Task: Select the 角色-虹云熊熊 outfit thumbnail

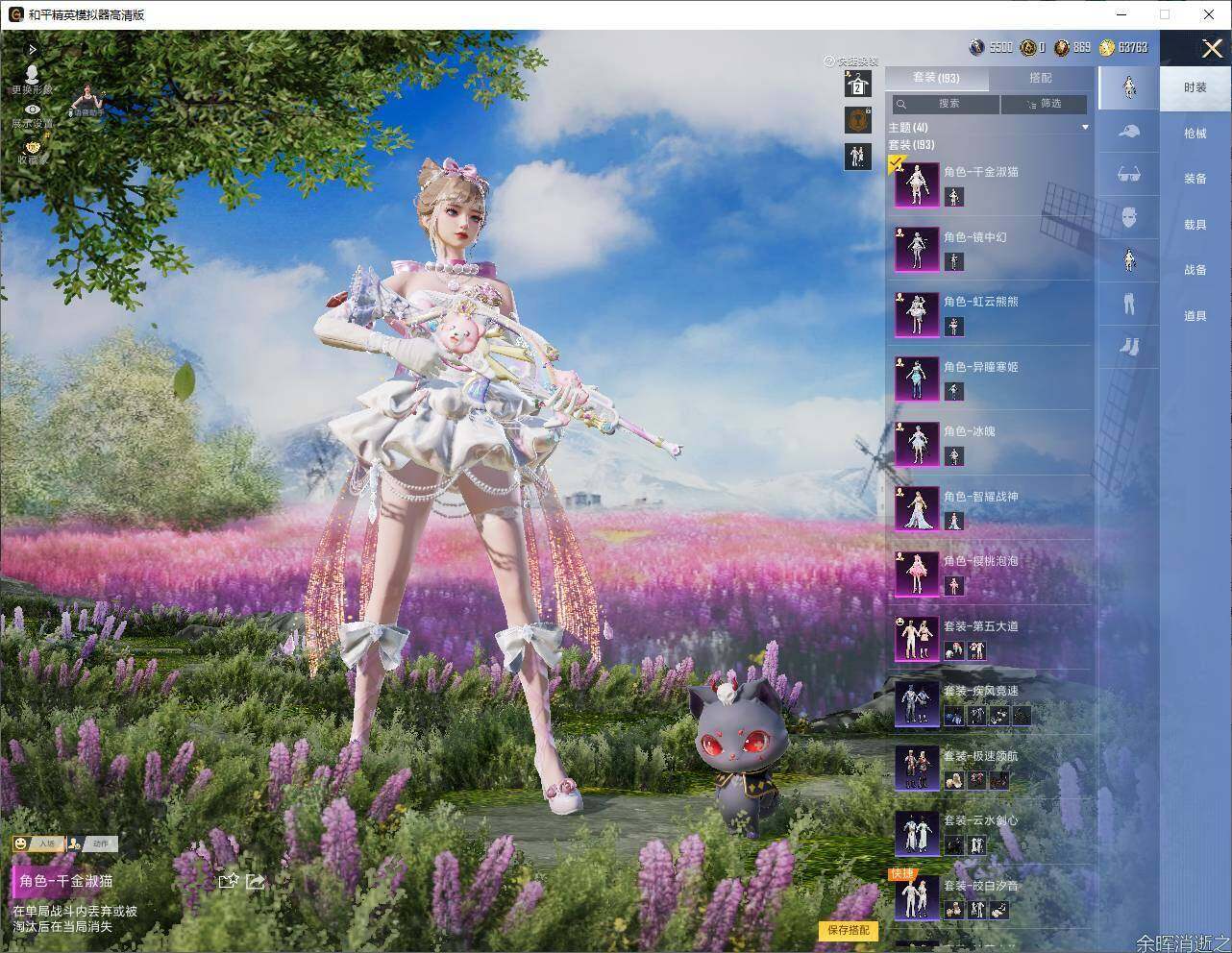Action: pos(917,314)
